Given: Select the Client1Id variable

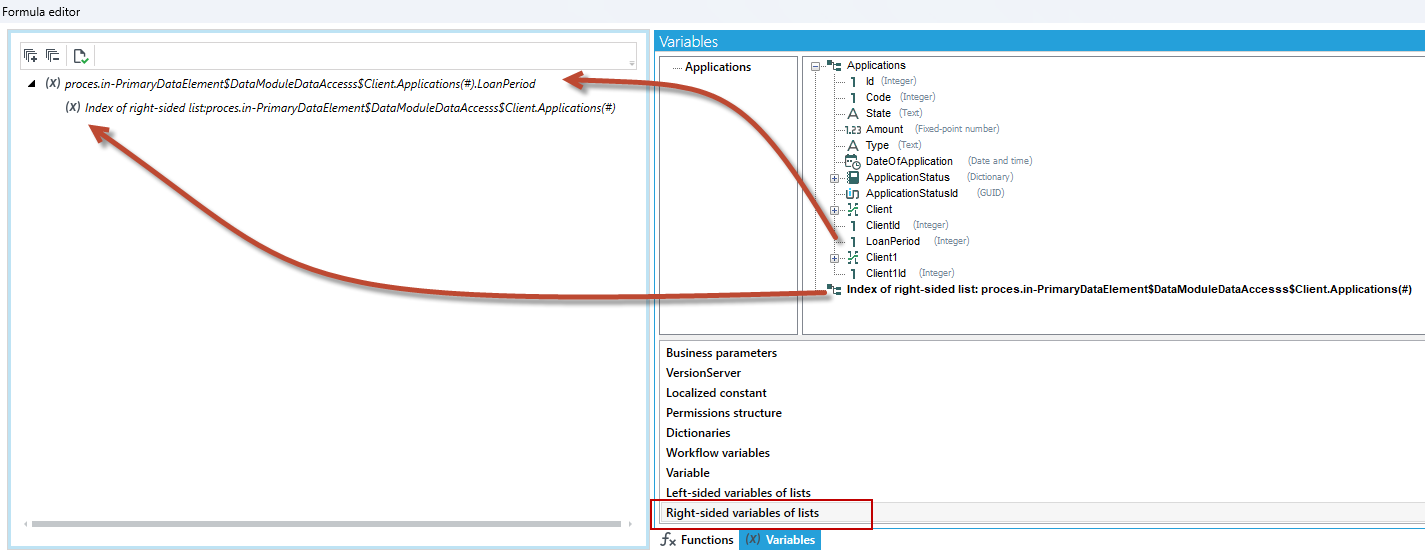Looking at the screenshot, I should tap(886, 273).
